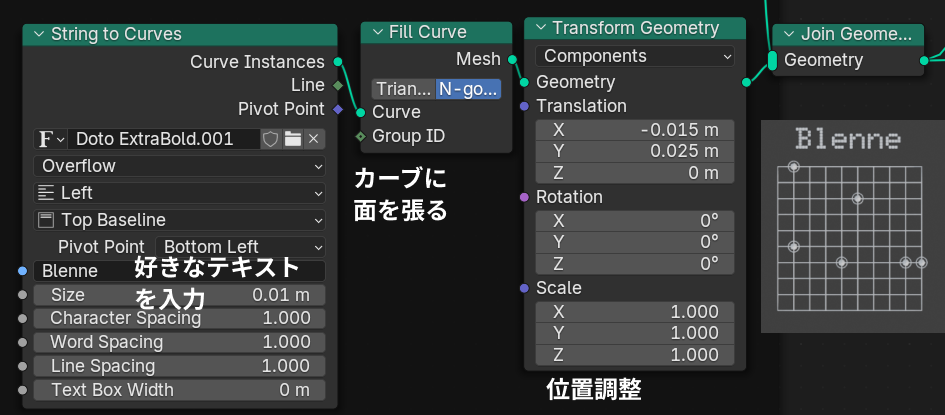Click the Size value slider

click(x=180, y=295)
